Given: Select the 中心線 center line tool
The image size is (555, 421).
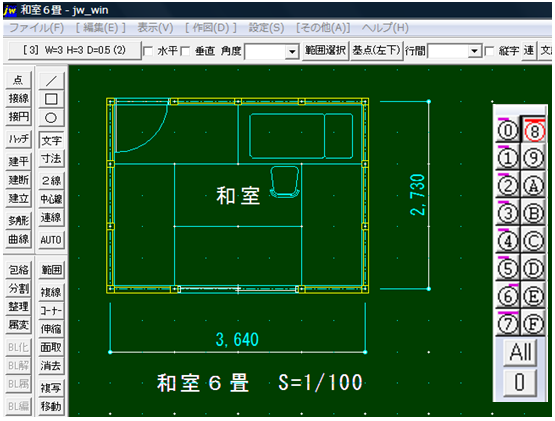Looking at the screenshot, I should coord(51,199).
